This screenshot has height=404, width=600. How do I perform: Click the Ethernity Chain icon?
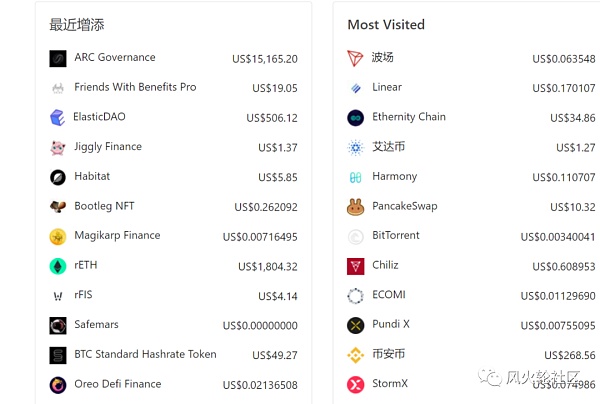(355, 118)
